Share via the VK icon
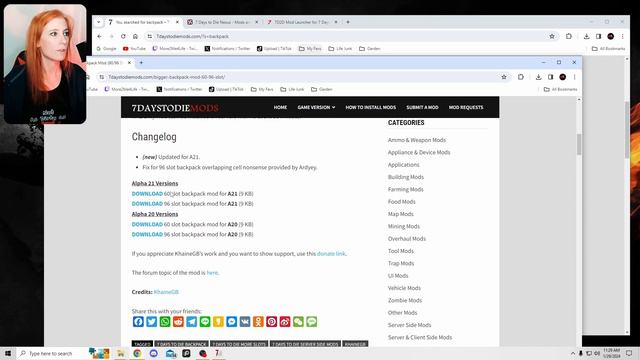 coord(245,322)
